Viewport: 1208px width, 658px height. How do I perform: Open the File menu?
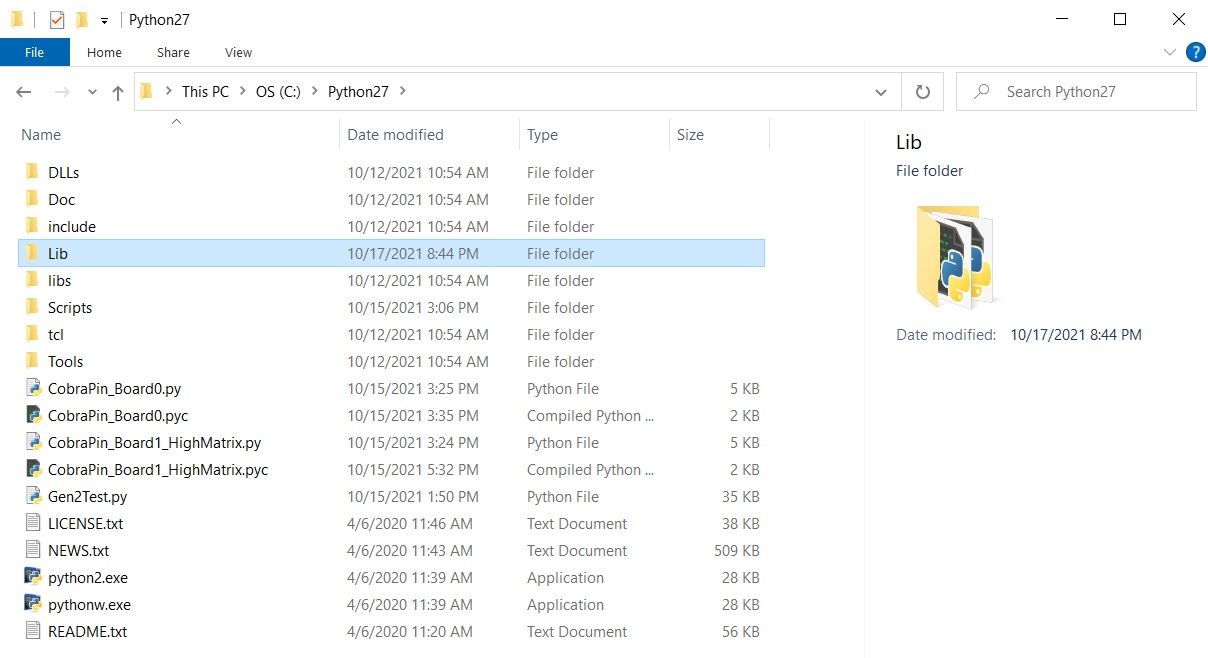point(34,52)
